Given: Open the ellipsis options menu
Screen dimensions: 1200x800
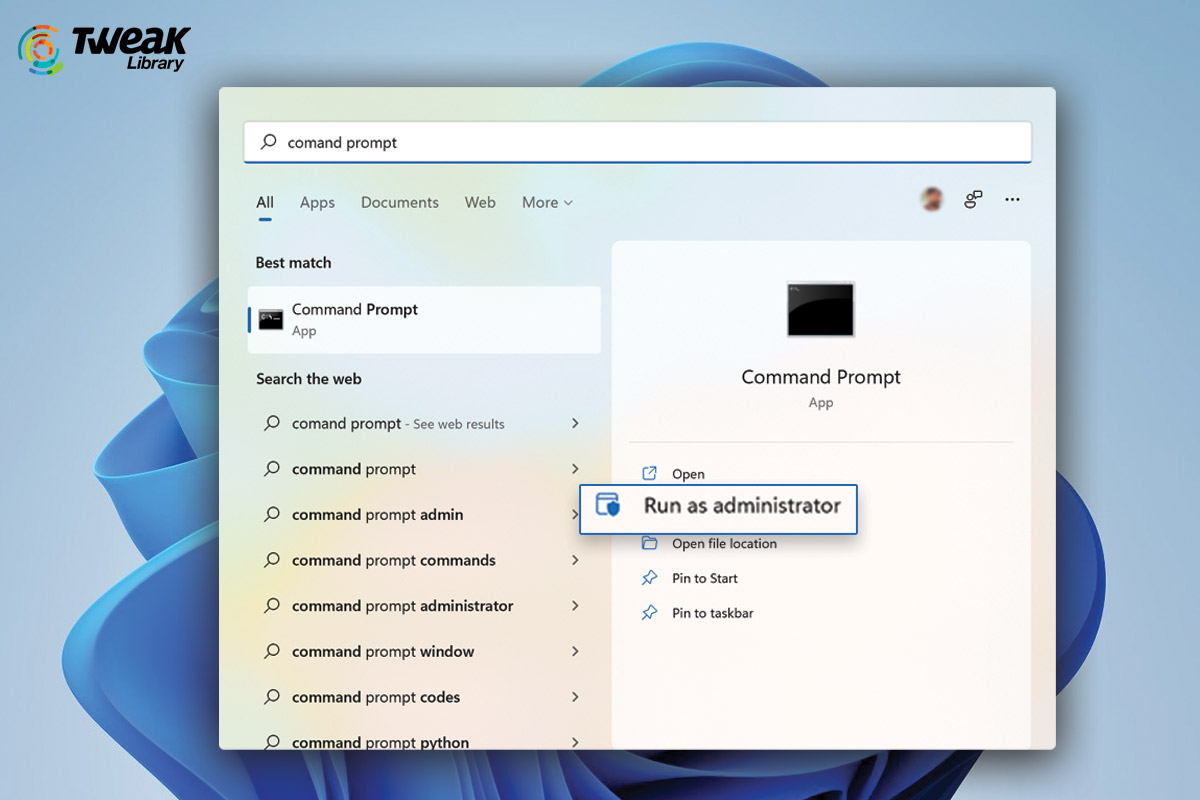Looking at the screenshot, I should [x=1012, y=200].
